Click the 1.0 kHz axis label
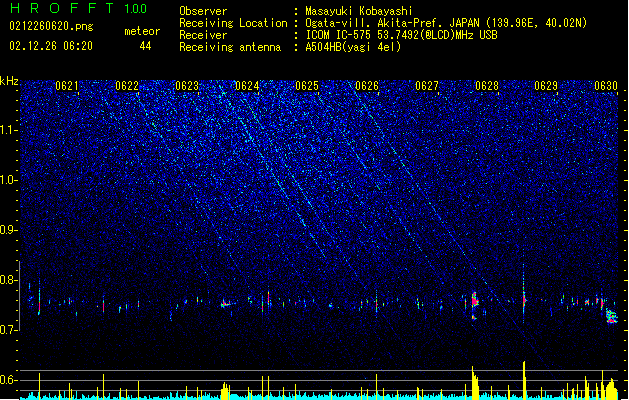 tap(9, 180)
